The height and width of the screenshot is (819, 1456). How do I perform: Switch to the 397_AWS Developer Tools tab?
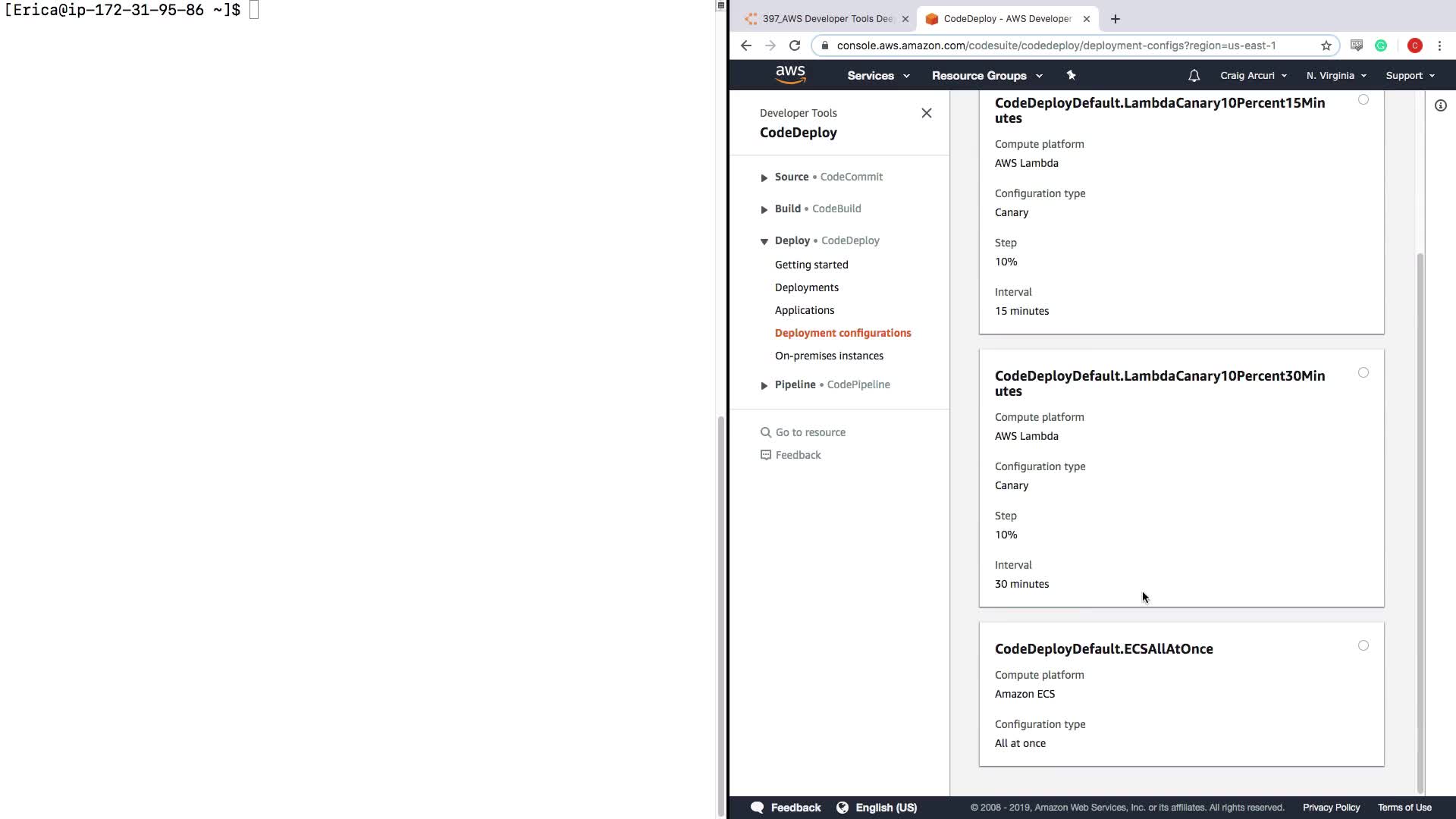coord(826,19)
